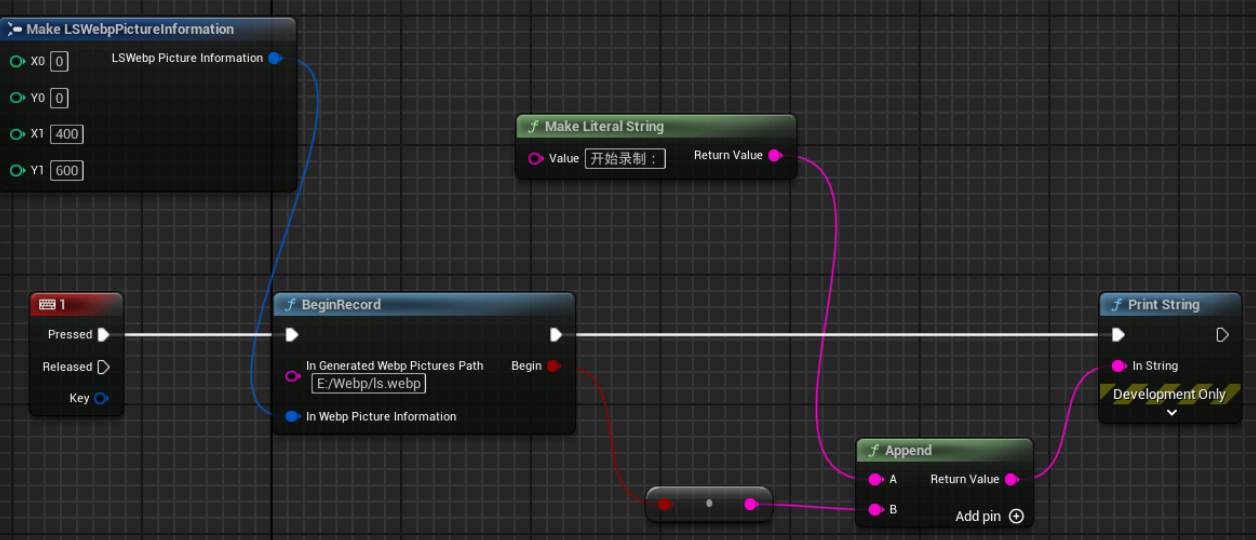Click the Print String In String pin
This screenshot has width=1256, height=540.
click(1118, 366)
